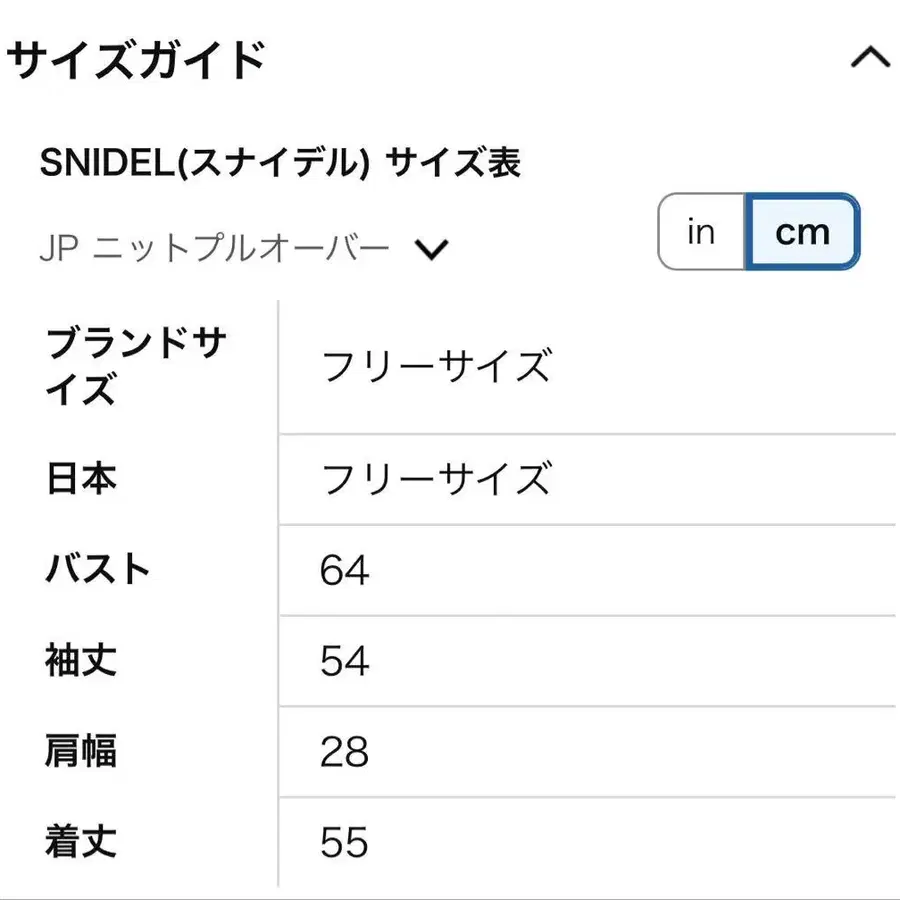Image resolution: width=900 pixels, height=900 pixels.
Task: Collapse the サイズガイド section with the chevron
Action: [x=869, y=59]
